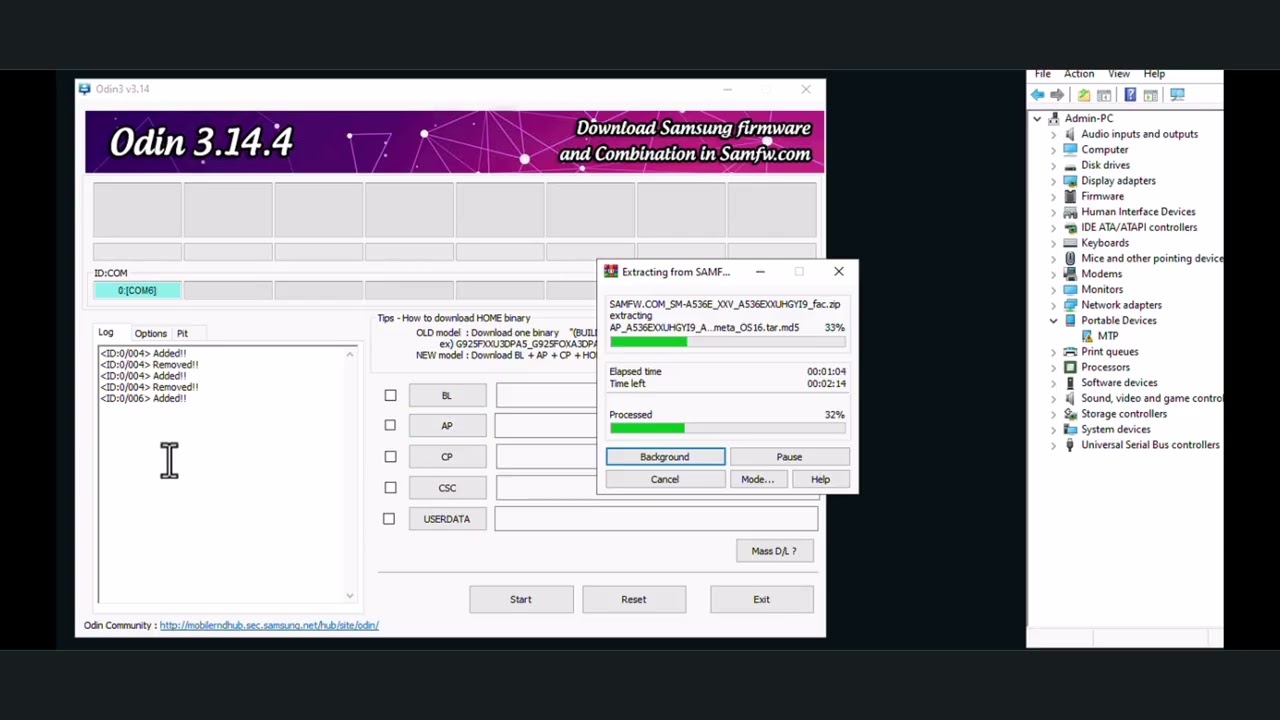Click the Mass D/L ? button
The image size is (1280, 720).
pos(774,551)
